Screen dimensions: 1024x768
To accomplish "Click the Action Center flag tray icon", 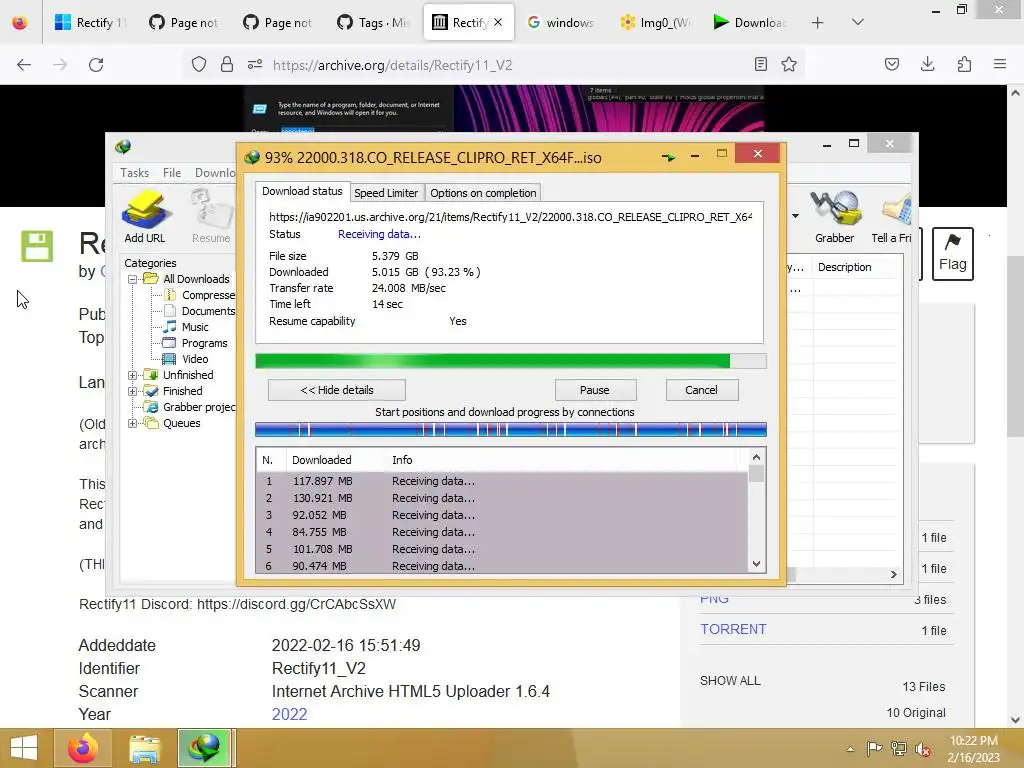I will click(874, 749).
